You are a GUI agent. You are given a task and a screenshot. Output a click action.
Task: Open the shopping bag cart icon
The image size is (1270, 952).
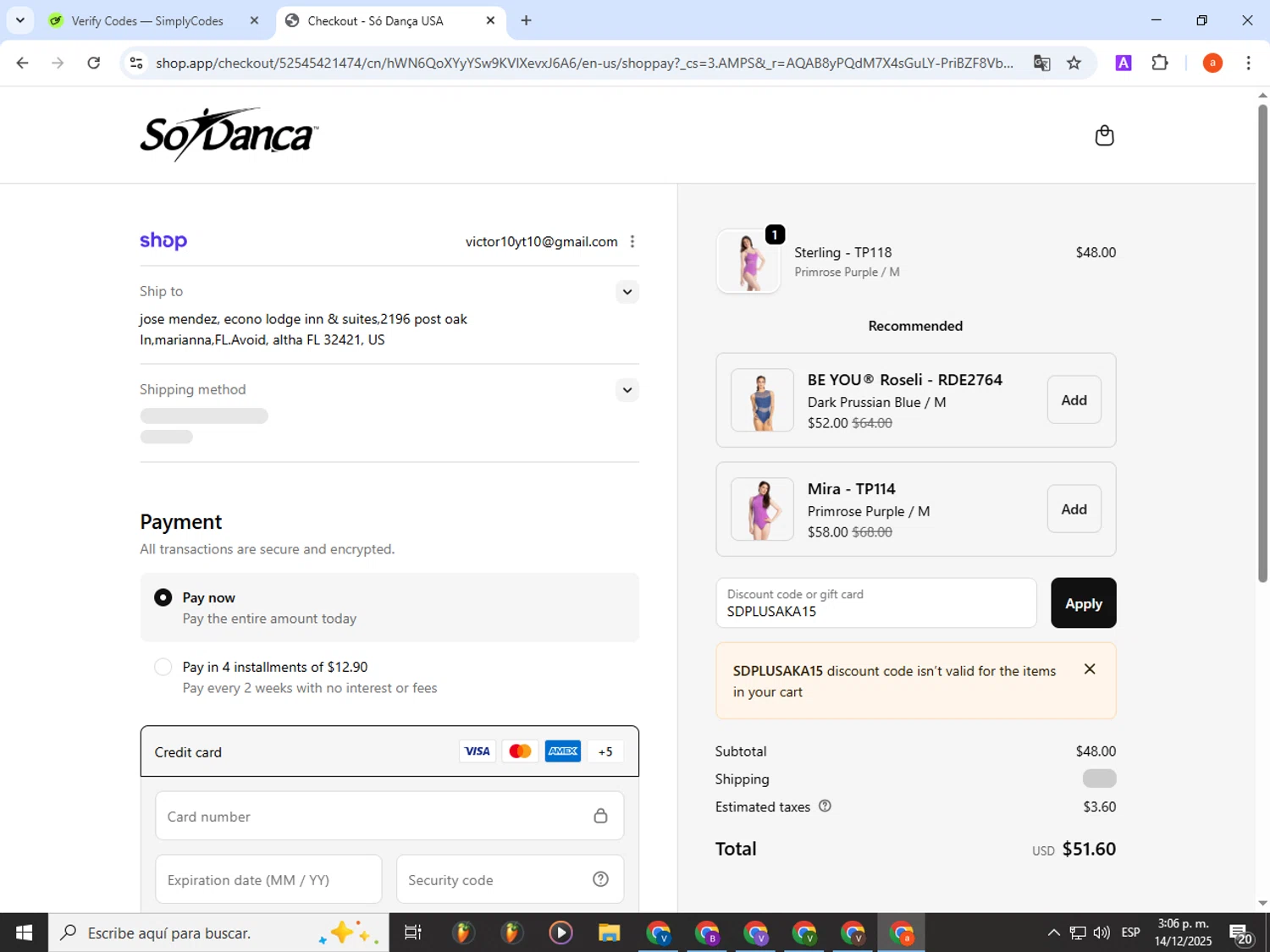coord(1104,135)
